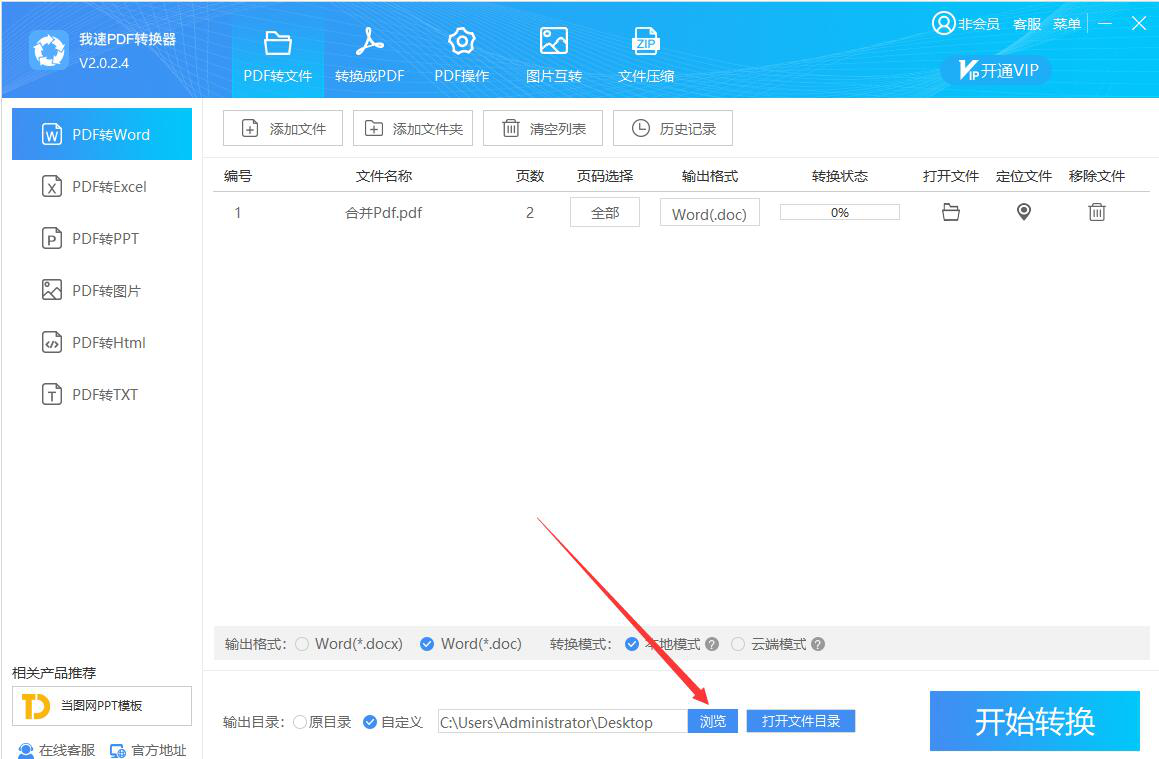Click 清空列表 button
This screenshot has height=759, width=1159.
coord(543,129)
